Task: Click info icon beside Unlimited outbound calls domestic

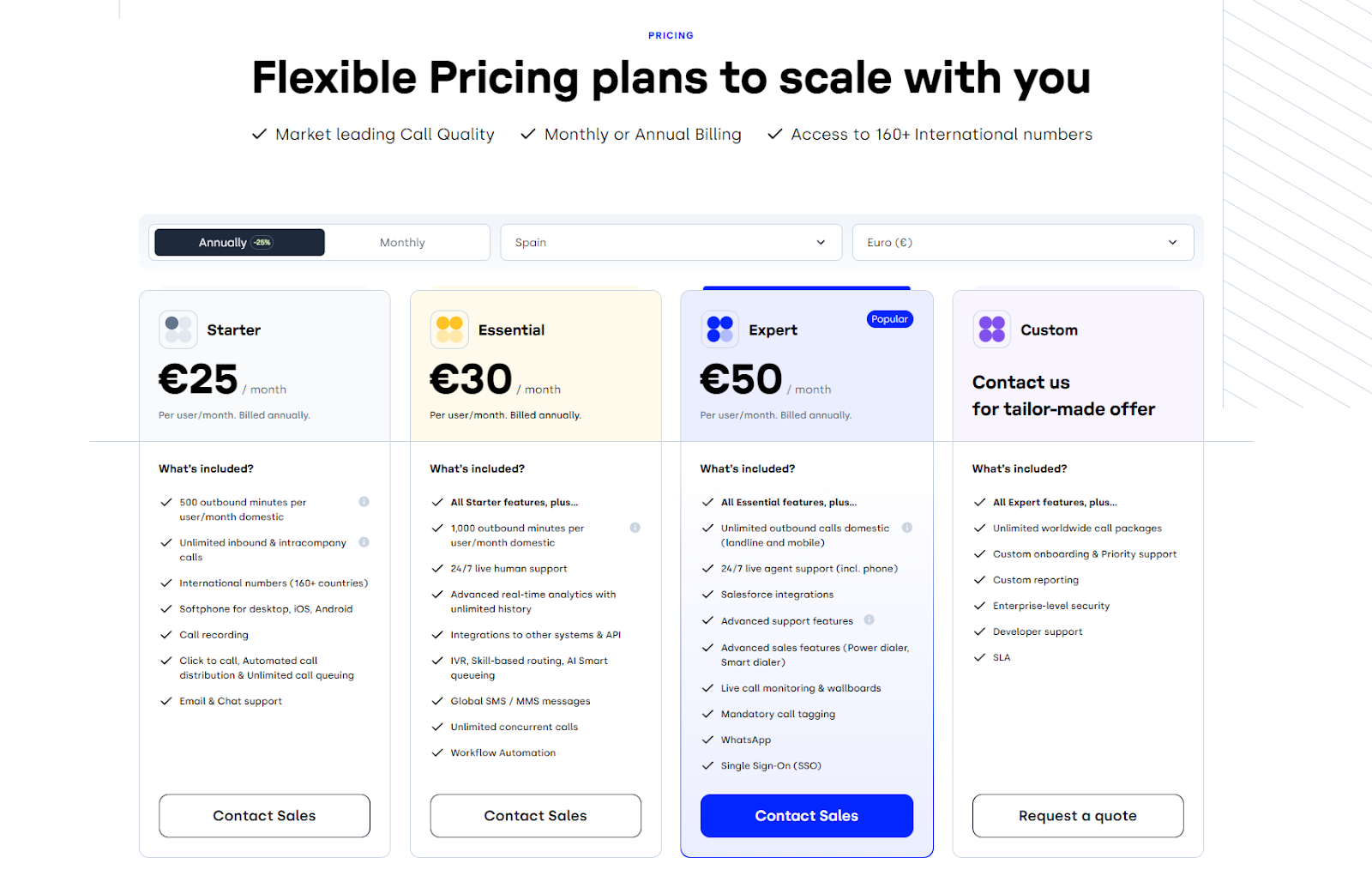Action: pos(906,528)
